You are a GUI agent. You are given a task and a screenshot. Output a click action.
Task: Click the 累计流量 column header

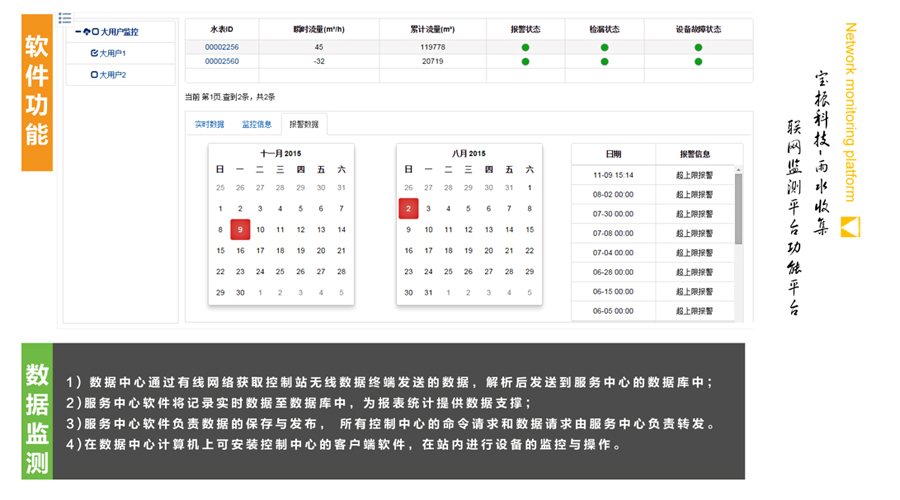pos(432,29)
